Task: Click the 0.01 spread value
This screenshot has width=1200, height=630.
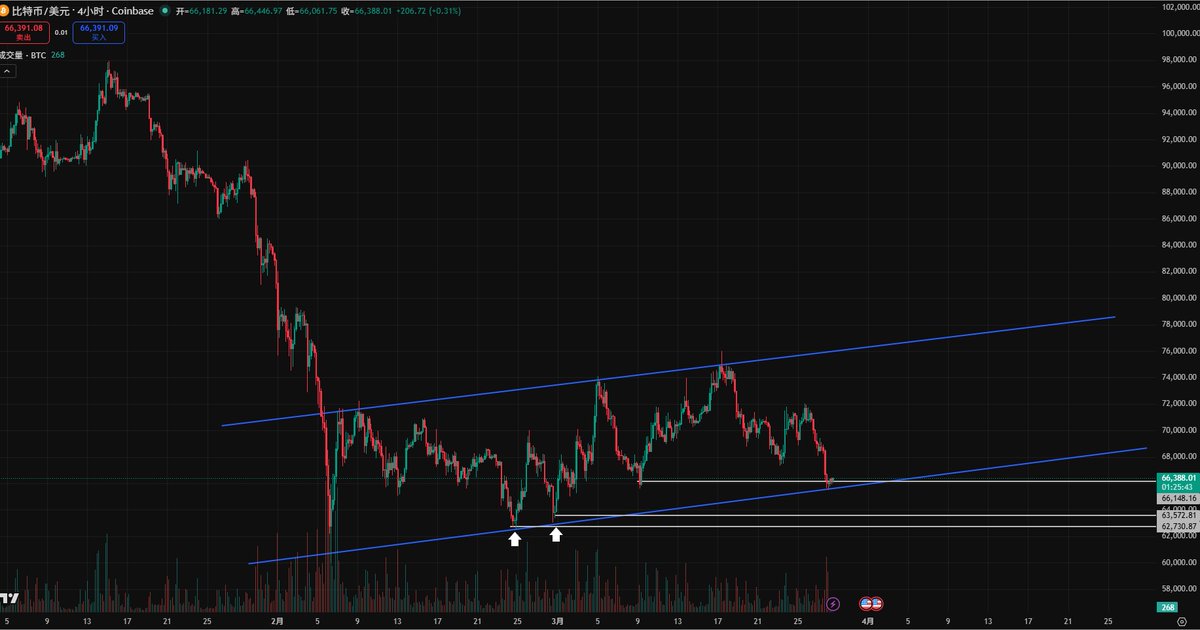Action: tap(60, 32)
